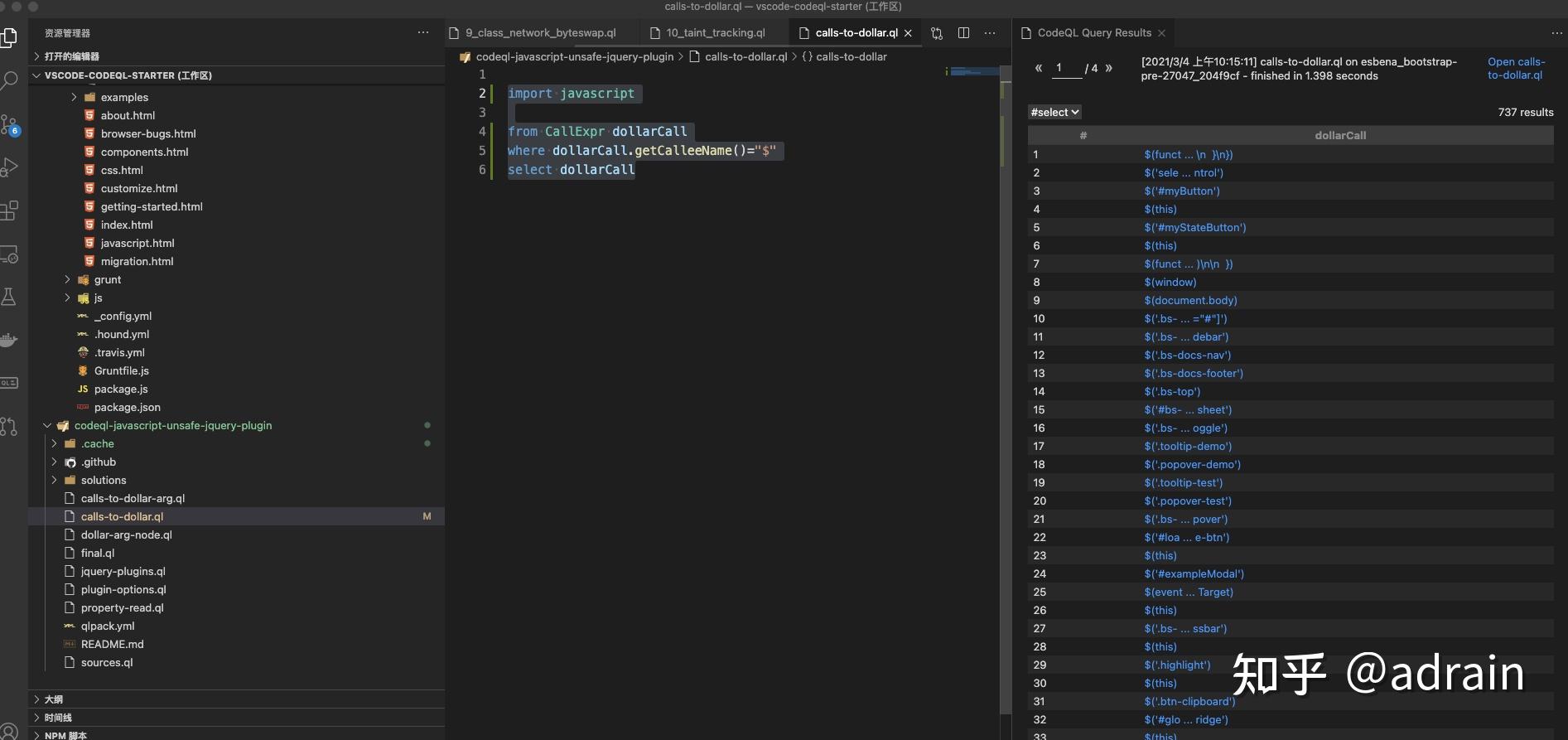This screenshot has width=1568, height=740.
Task: Open the Testing flask view
Action: pyautogui.click(x=9, y=297)
